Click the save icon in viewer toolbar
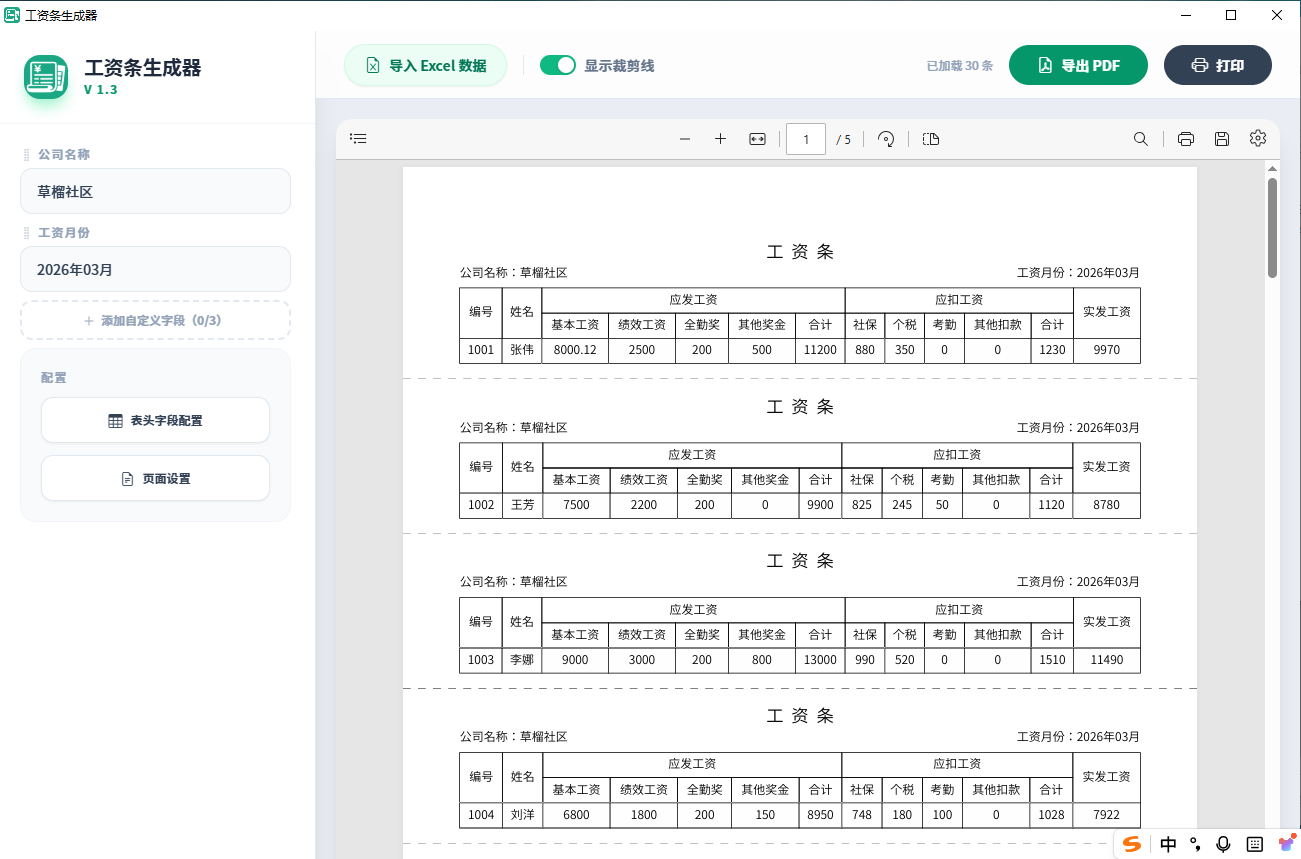The image size is (1301, 859). (1222, 139)
